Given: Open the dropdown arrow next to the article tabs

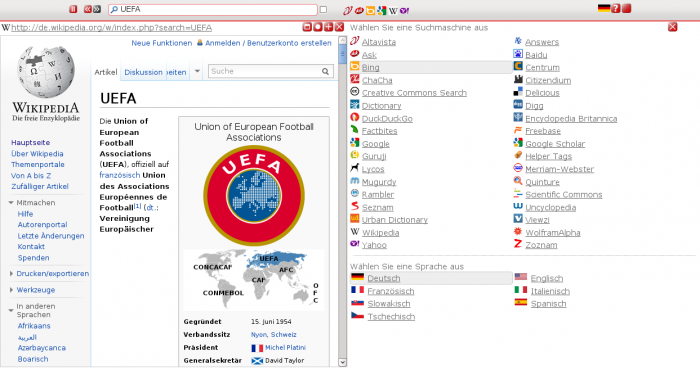Looking at the screenshot, I should [x=197, y=71].
